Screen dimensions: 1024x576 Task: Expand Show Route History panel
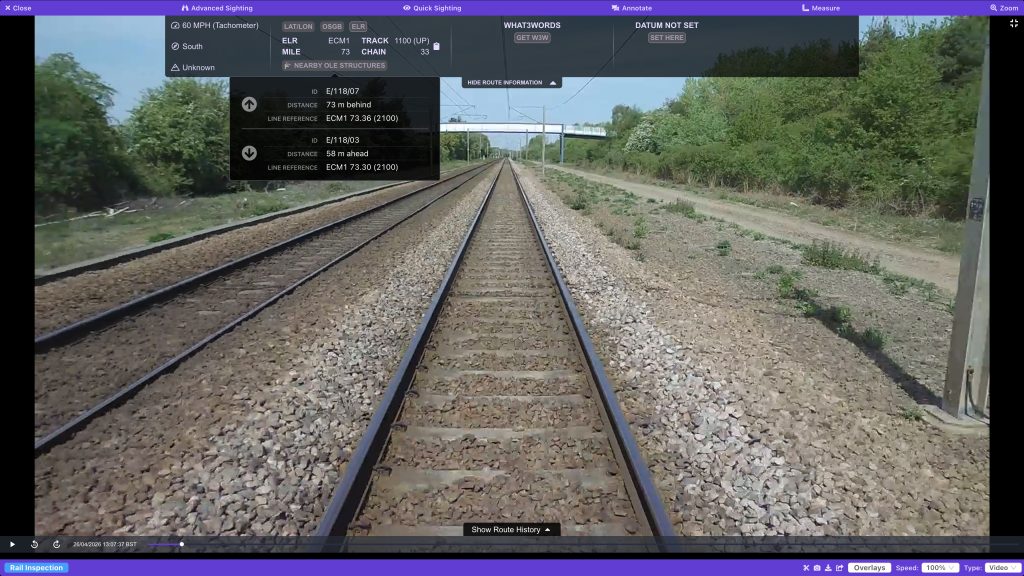point(511,530)
